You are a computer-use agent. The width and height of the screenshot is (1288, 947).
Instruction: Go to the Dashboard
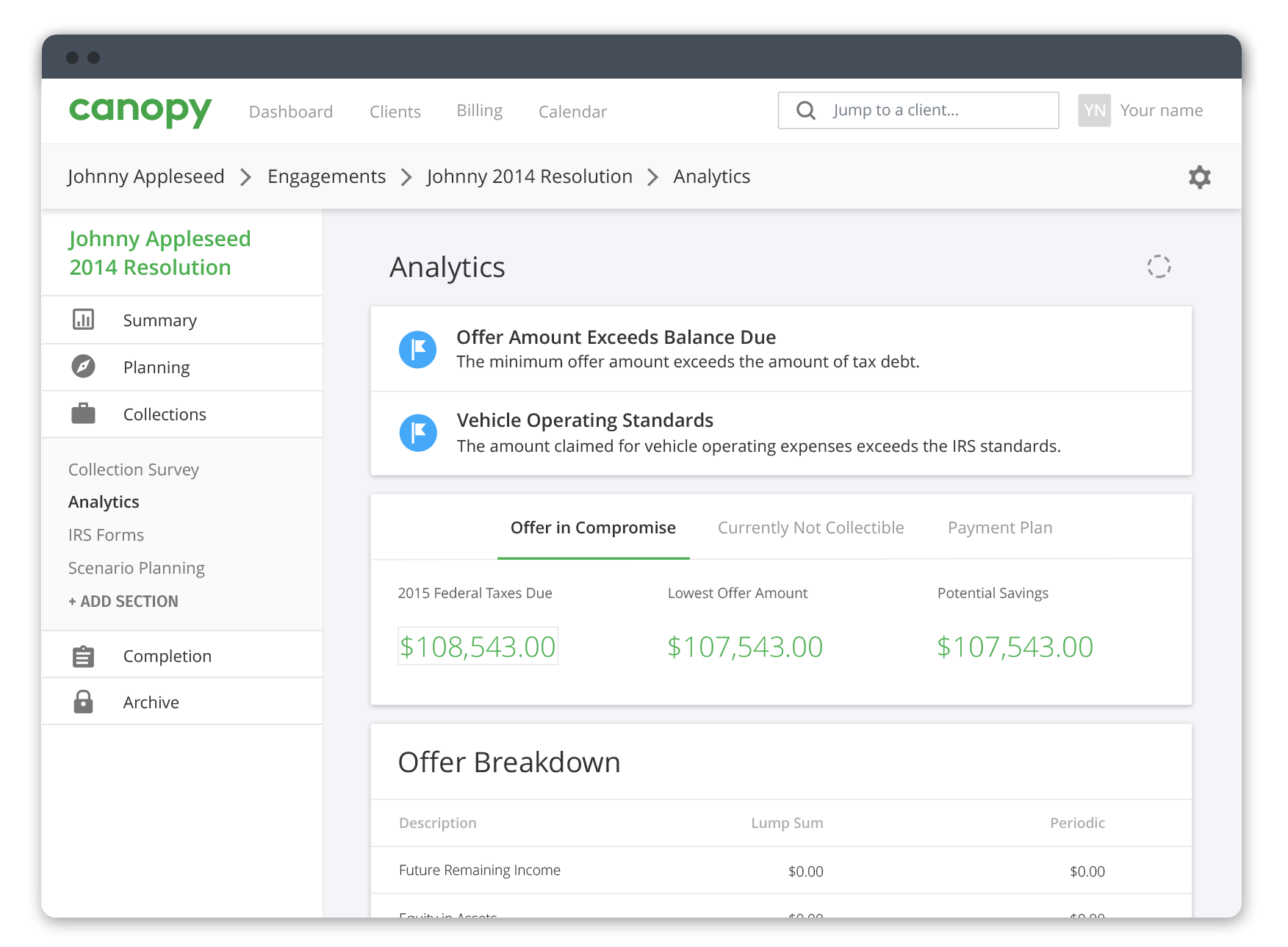(x=291, y=111)
